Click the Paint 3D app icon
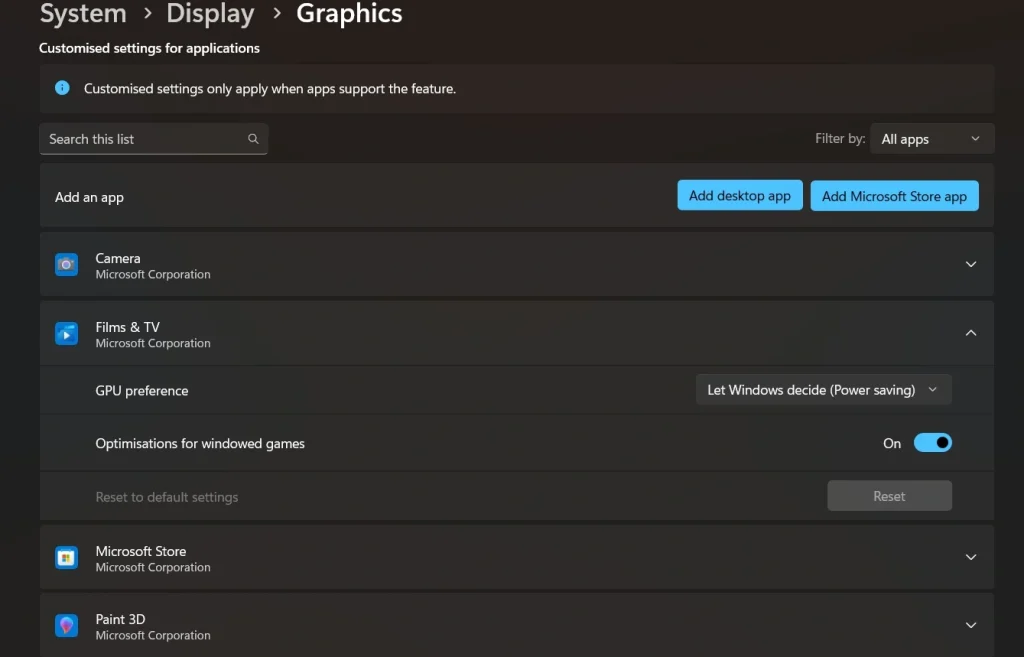The width and height of the screenshot is (1024, 657). (66, 625)
